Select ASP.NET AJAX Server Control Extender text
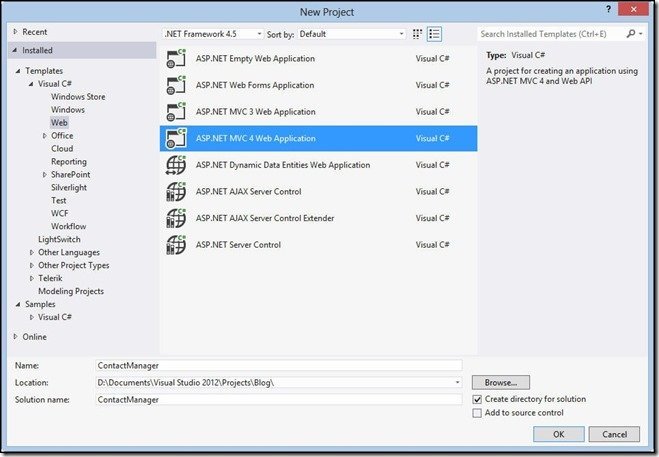This screenshot has width=659, height=457. coord(265,218)
